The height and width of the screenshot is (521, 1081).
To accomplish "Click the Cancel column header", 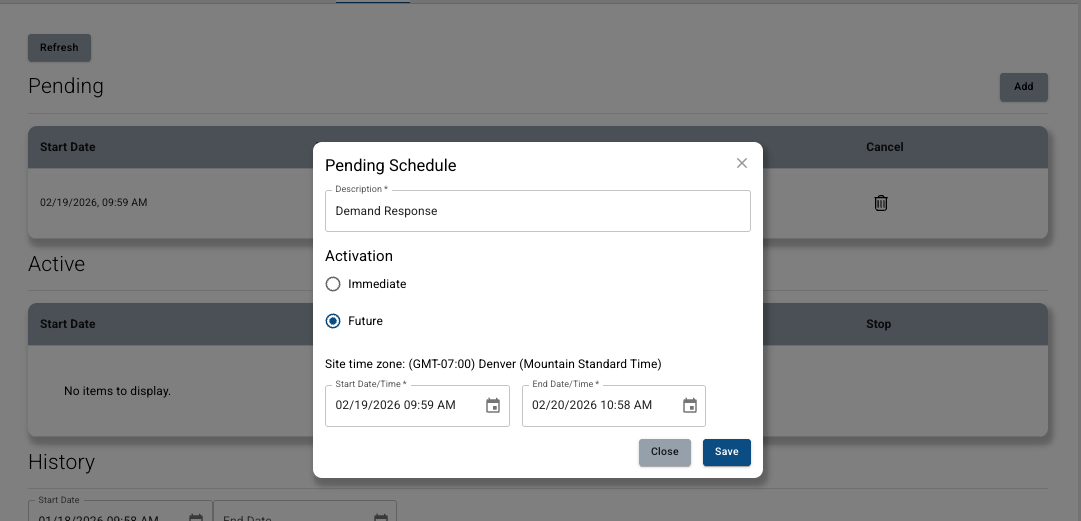I will pyautogui.click(x=884, y=147).
